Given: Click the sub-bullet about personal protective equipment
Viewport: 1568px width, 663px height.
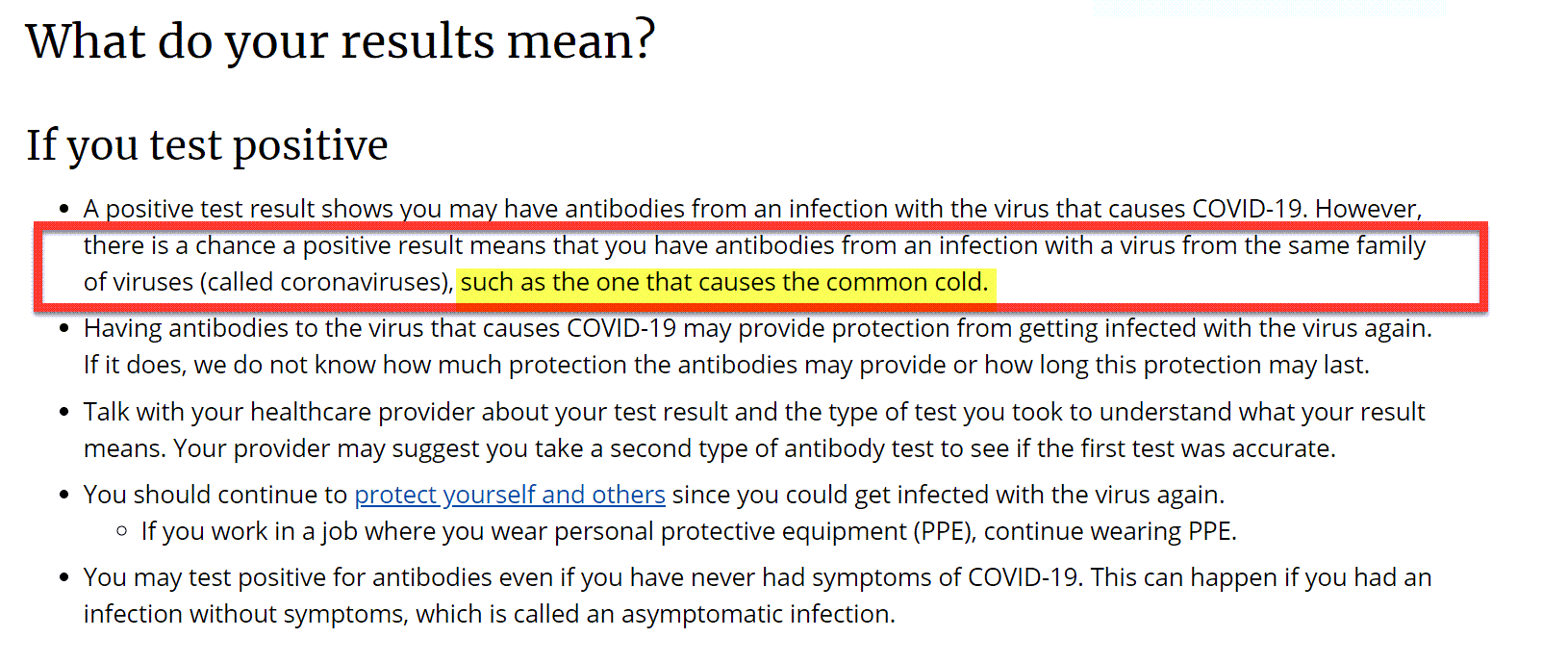Looking at the screenshot, I should [x=689, y=531].
